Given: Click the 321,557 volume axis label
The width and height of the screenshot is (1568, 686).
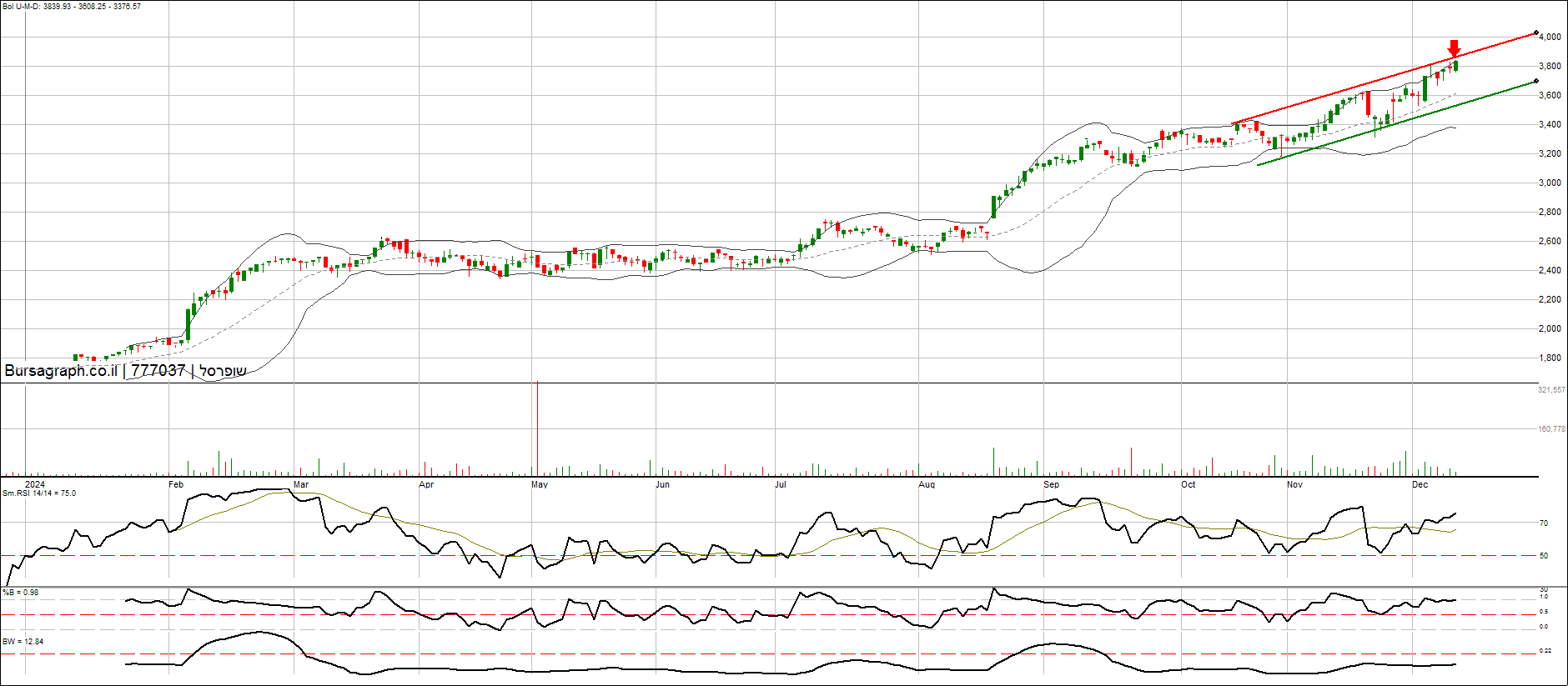Looking at the screenshot, I should click(1551, 390).
